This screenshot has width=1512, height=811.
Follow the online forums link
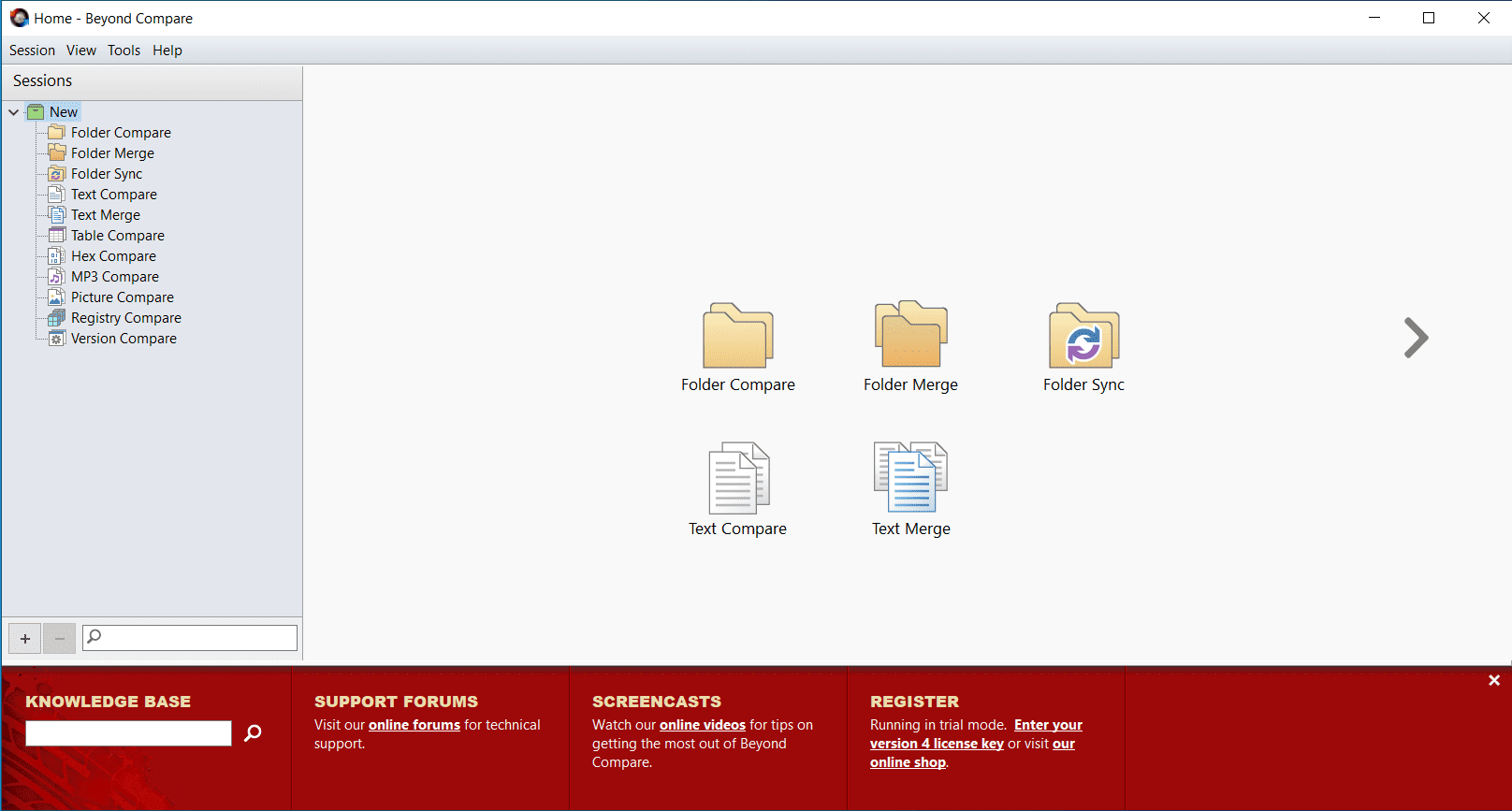click(x=414, y=725)
